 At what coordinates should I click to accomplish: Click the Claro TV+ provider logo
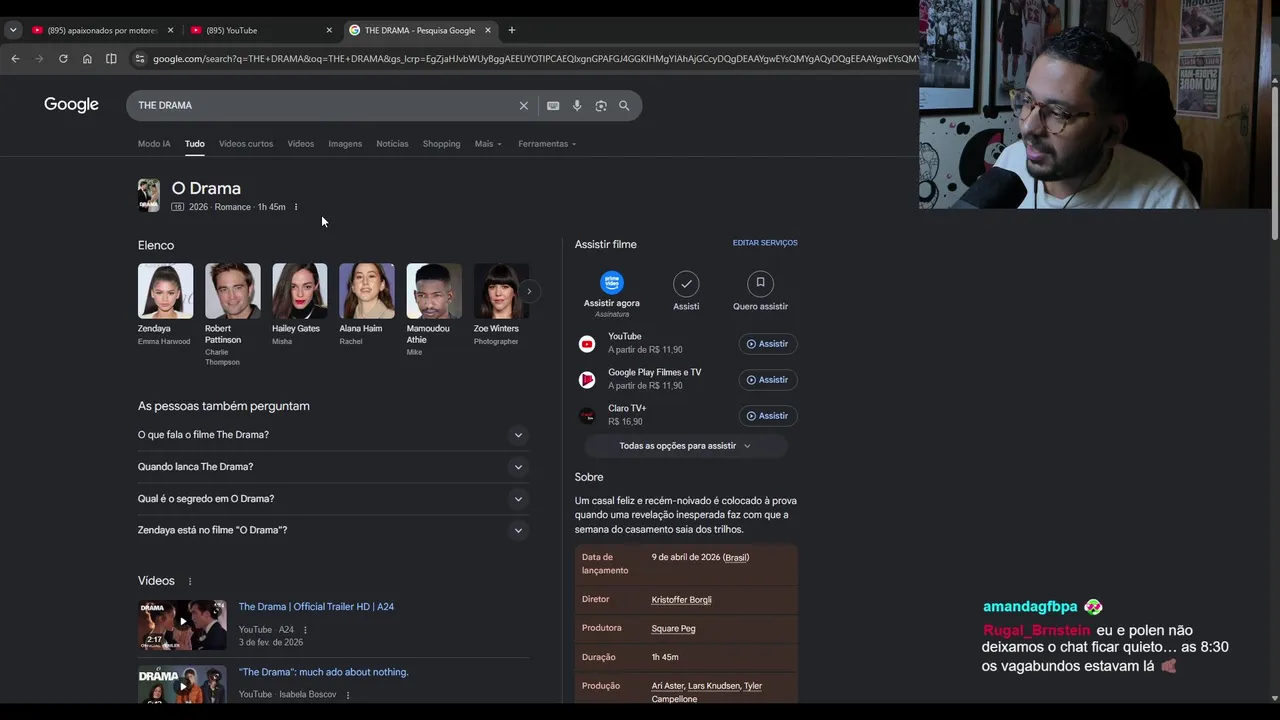click(x=587, y=416)
